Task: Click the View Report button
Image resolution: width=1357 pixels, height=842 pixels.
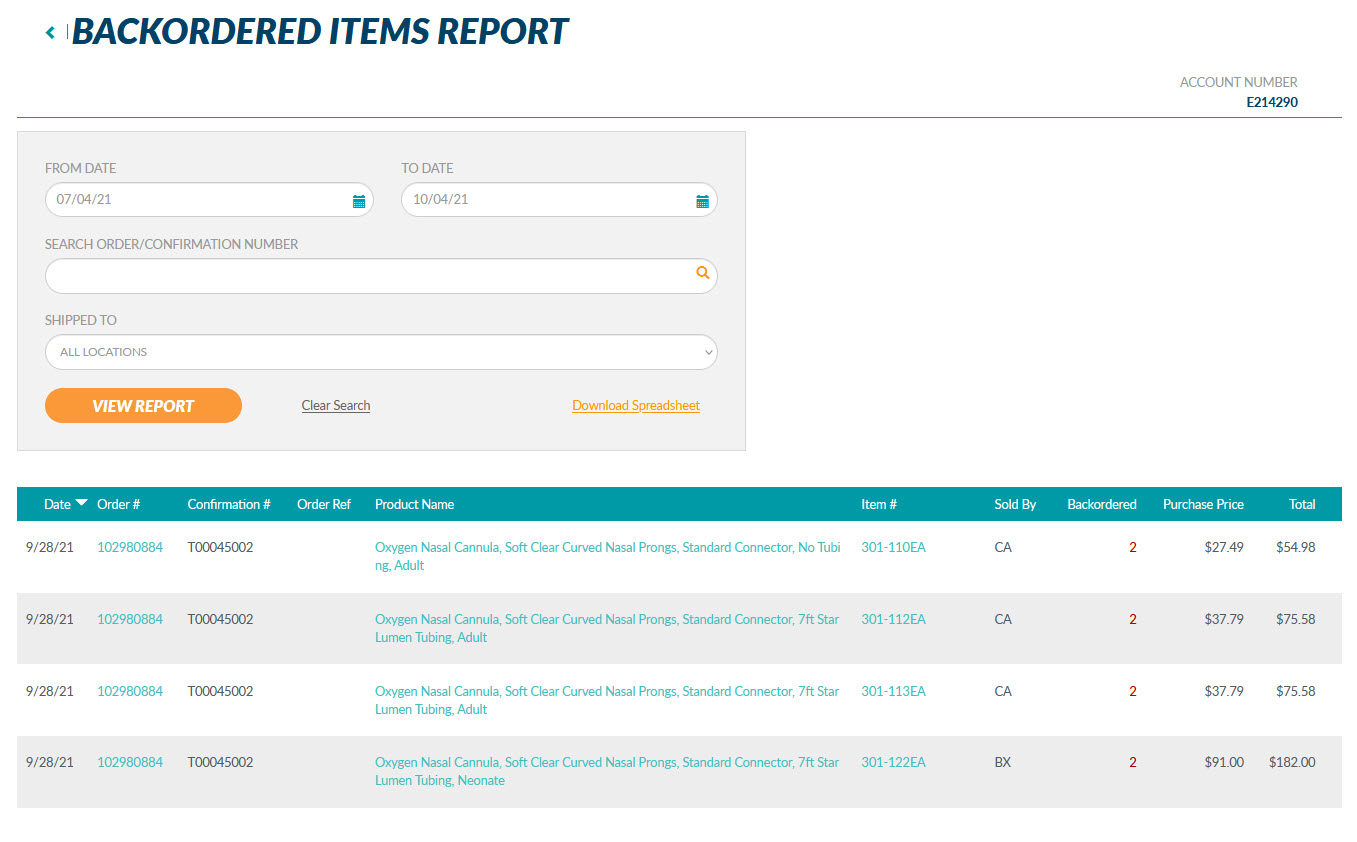Action: [143, 406]
